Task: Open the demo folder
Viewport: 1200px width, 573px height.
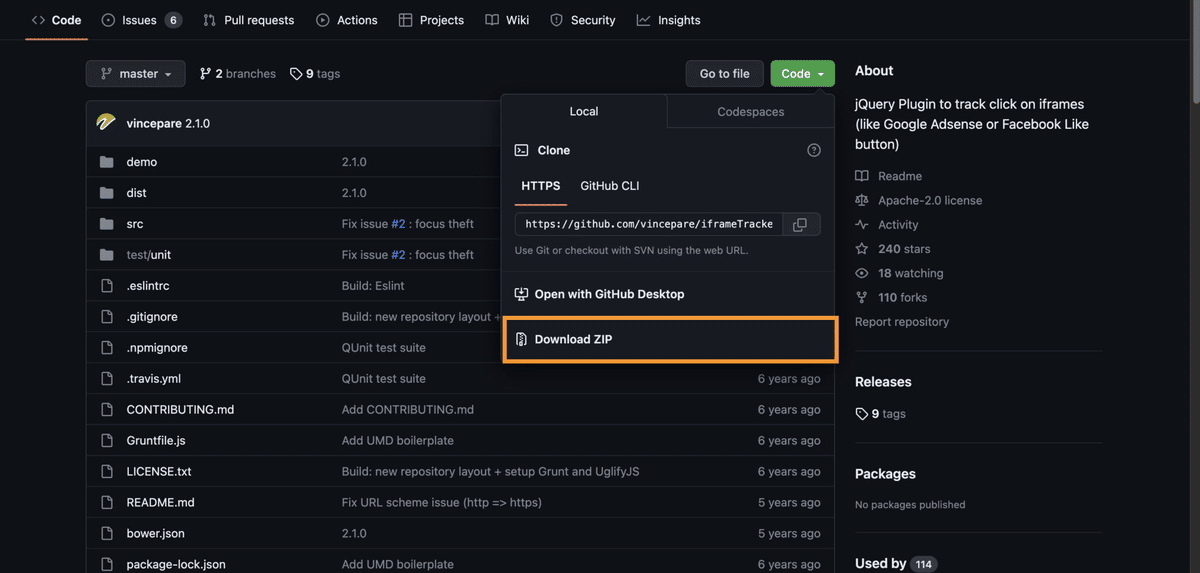Action: point(142,162)
